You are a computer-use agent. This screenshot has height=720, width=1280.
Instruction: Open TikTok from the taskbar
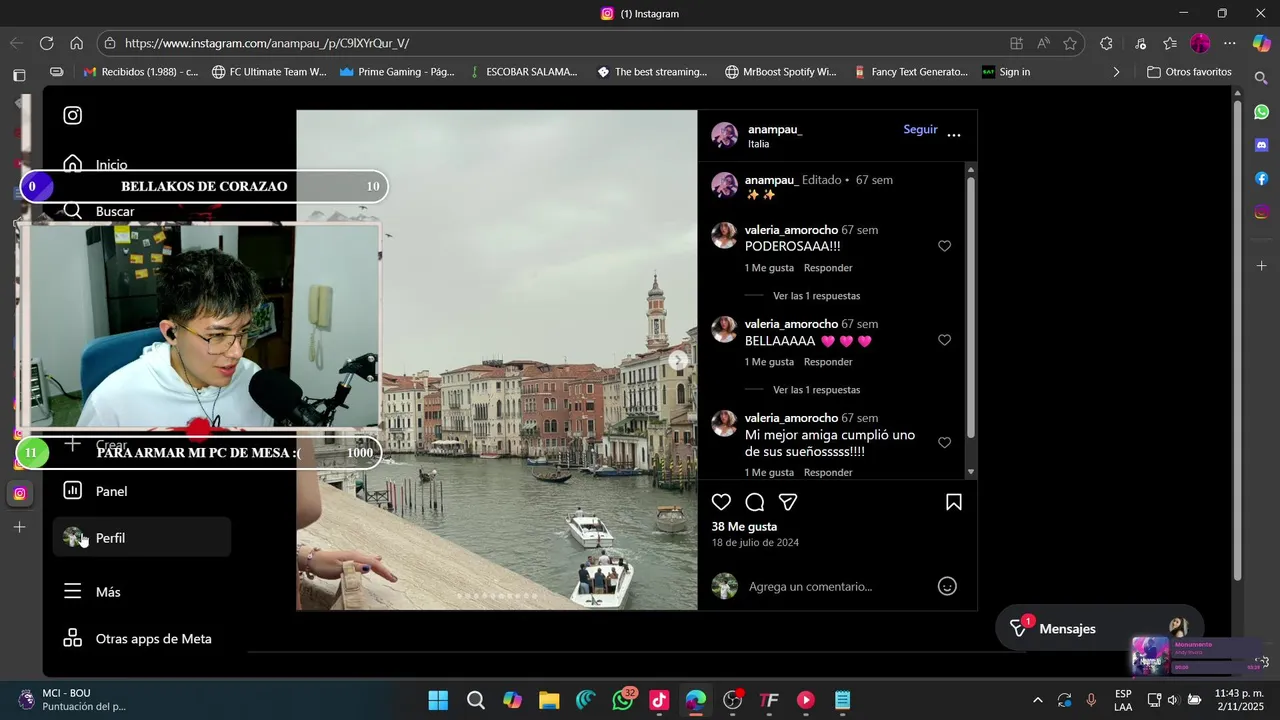tap(659, 700)
